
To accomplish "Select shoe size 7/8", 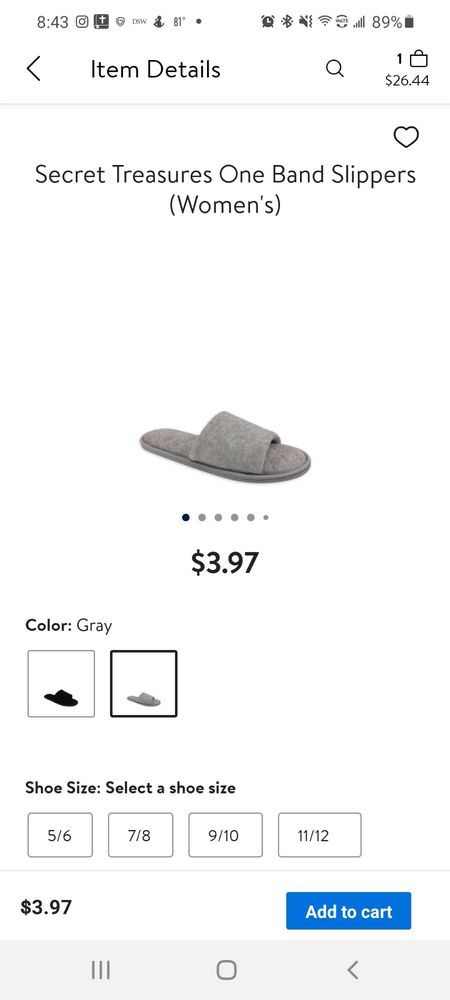I will click(140, 835).
